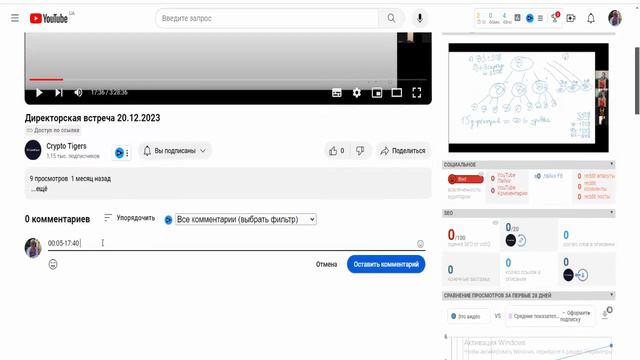This screenshot has width=640, height=360.
Task: Open vidIQ list menu icon in header
Action: tap(540, 18)
